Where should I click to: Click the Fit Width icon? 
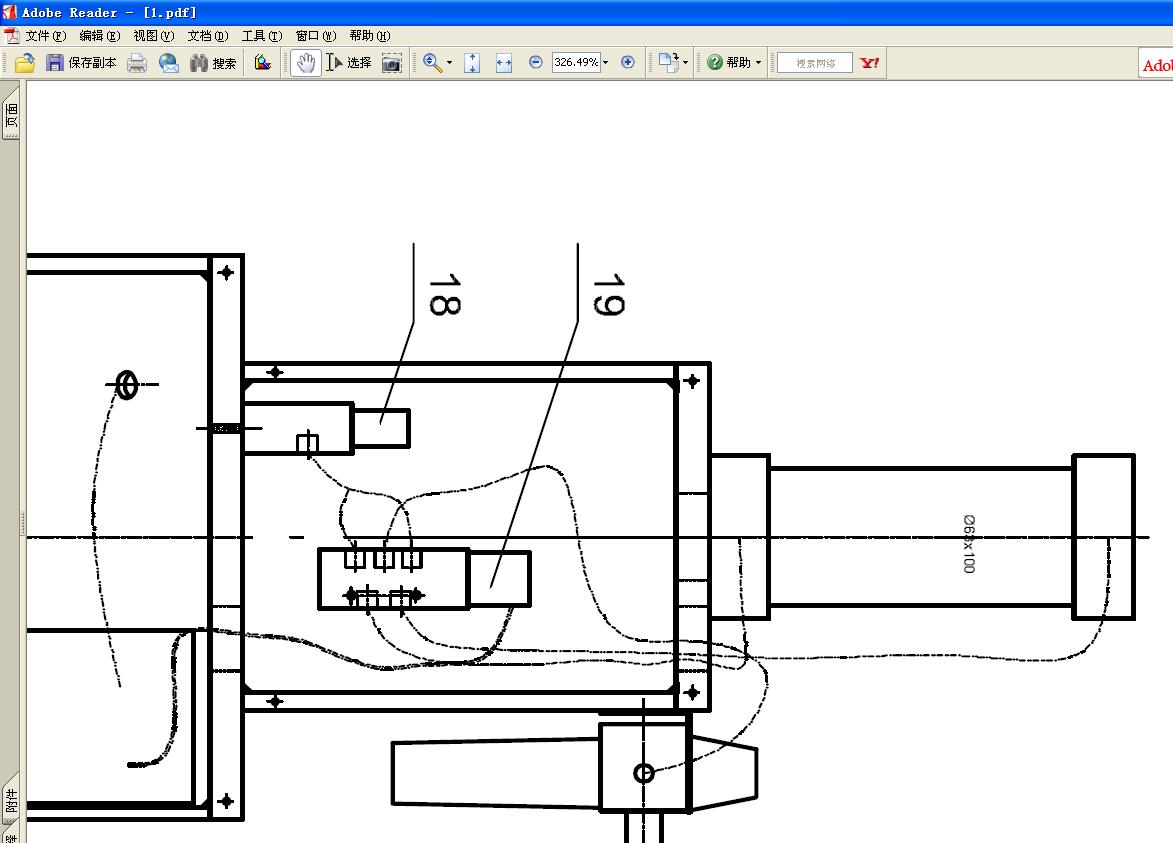pos(504,63)
